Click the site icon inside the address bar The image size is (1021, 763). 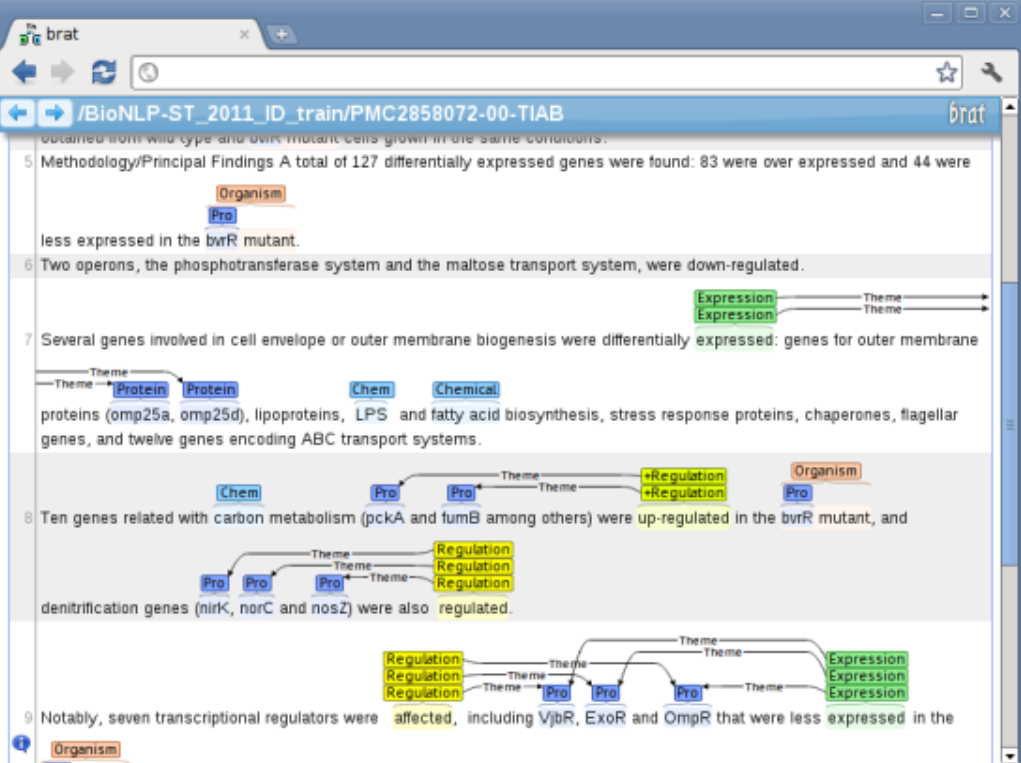tap(150, 72)
